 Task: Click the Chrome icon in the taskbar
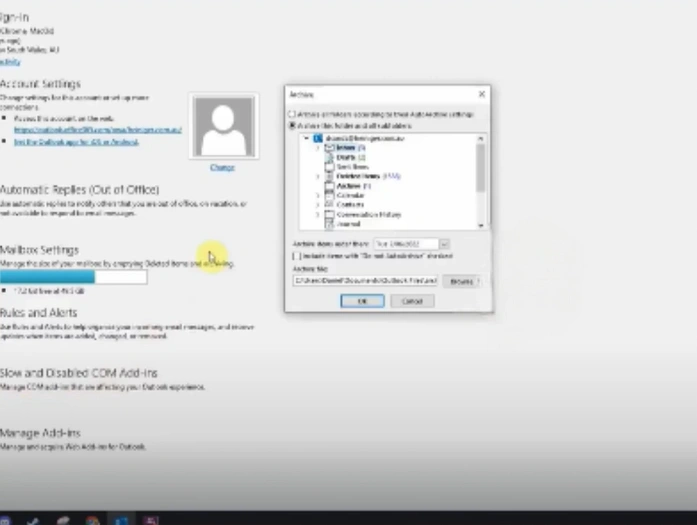pos(92,521)
